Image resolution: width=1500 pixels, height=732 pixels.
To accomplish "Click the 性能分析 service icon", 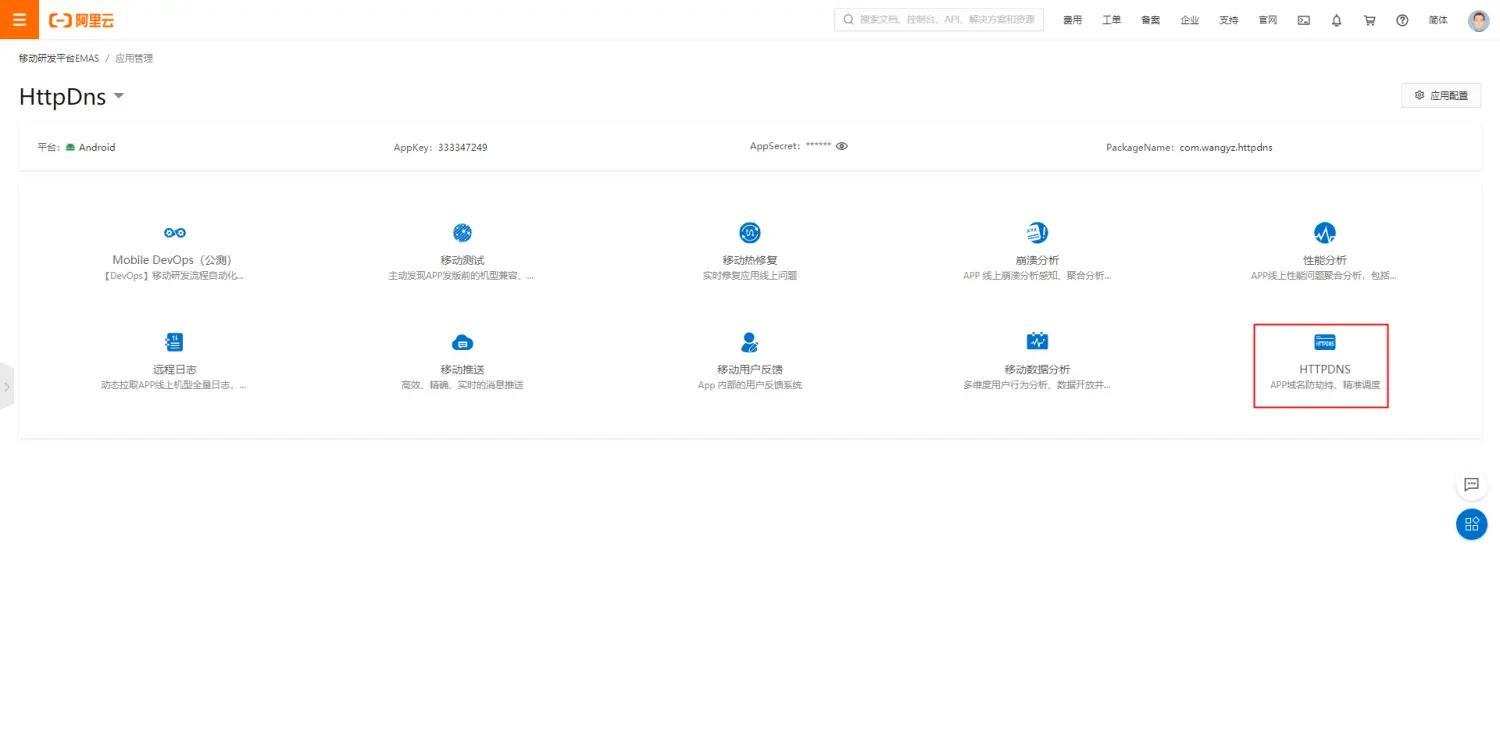I will [1325, 233].
